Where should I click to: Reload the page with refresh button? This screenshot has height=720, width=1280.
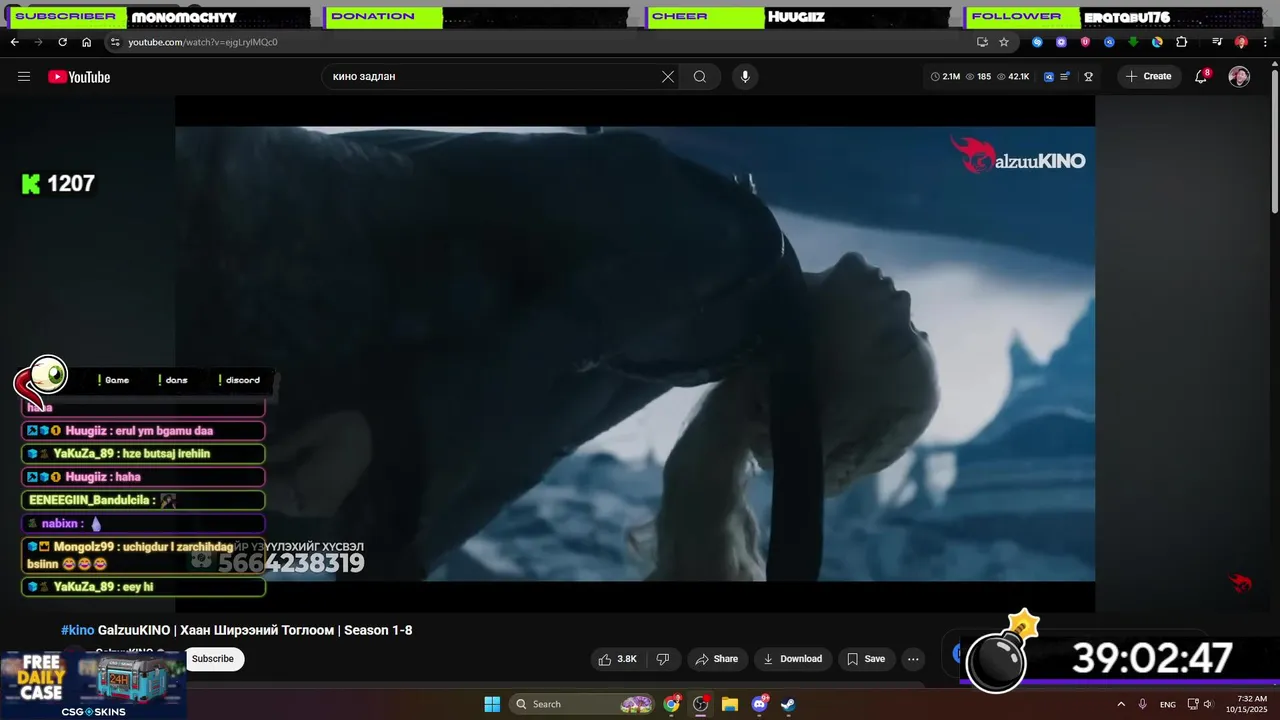[x=62, y=42]
